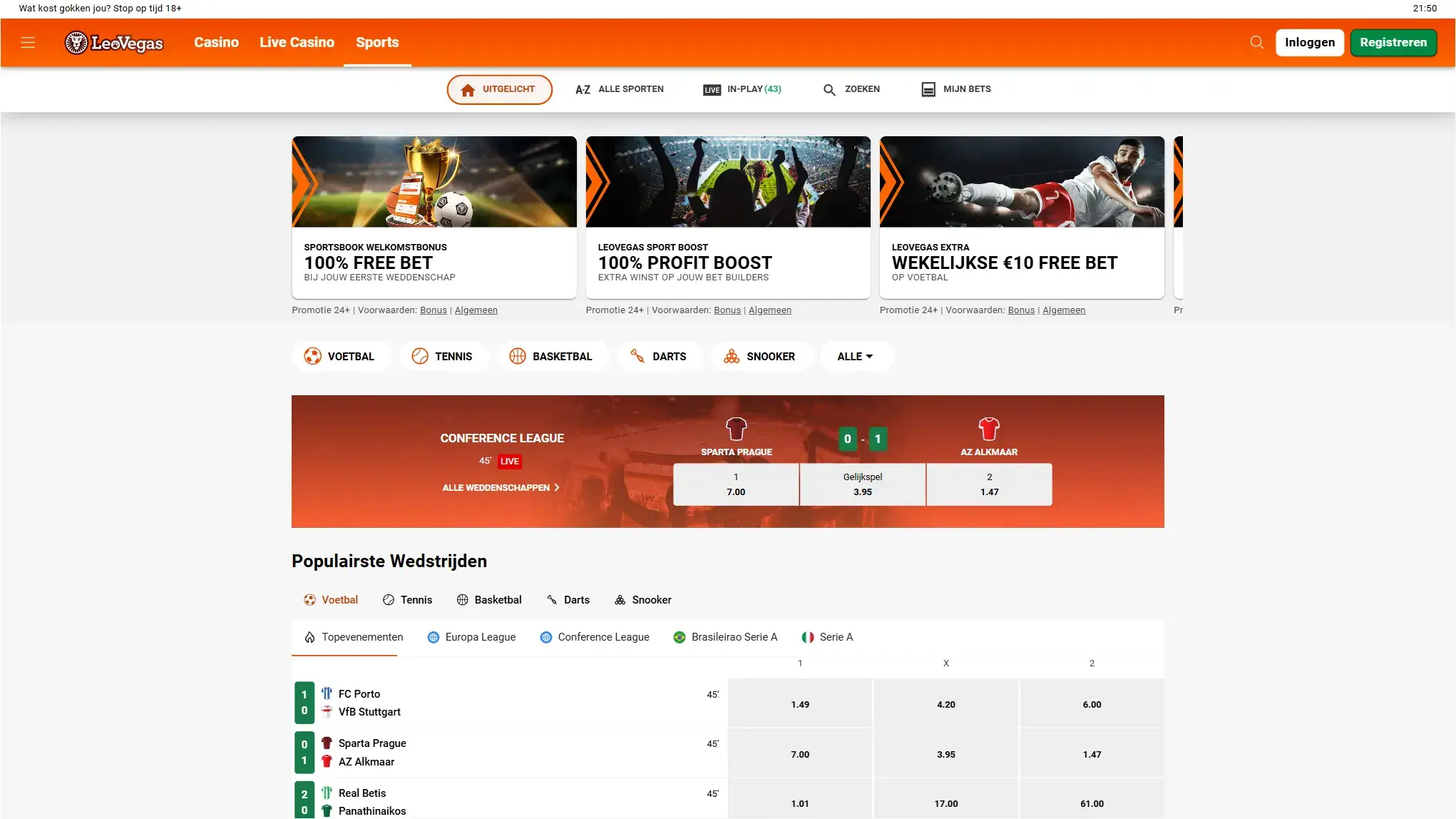Select Snooker tab under Populairste Wedstrijden
Viewport: 1456px width, 819px height.
click(643, 600)
